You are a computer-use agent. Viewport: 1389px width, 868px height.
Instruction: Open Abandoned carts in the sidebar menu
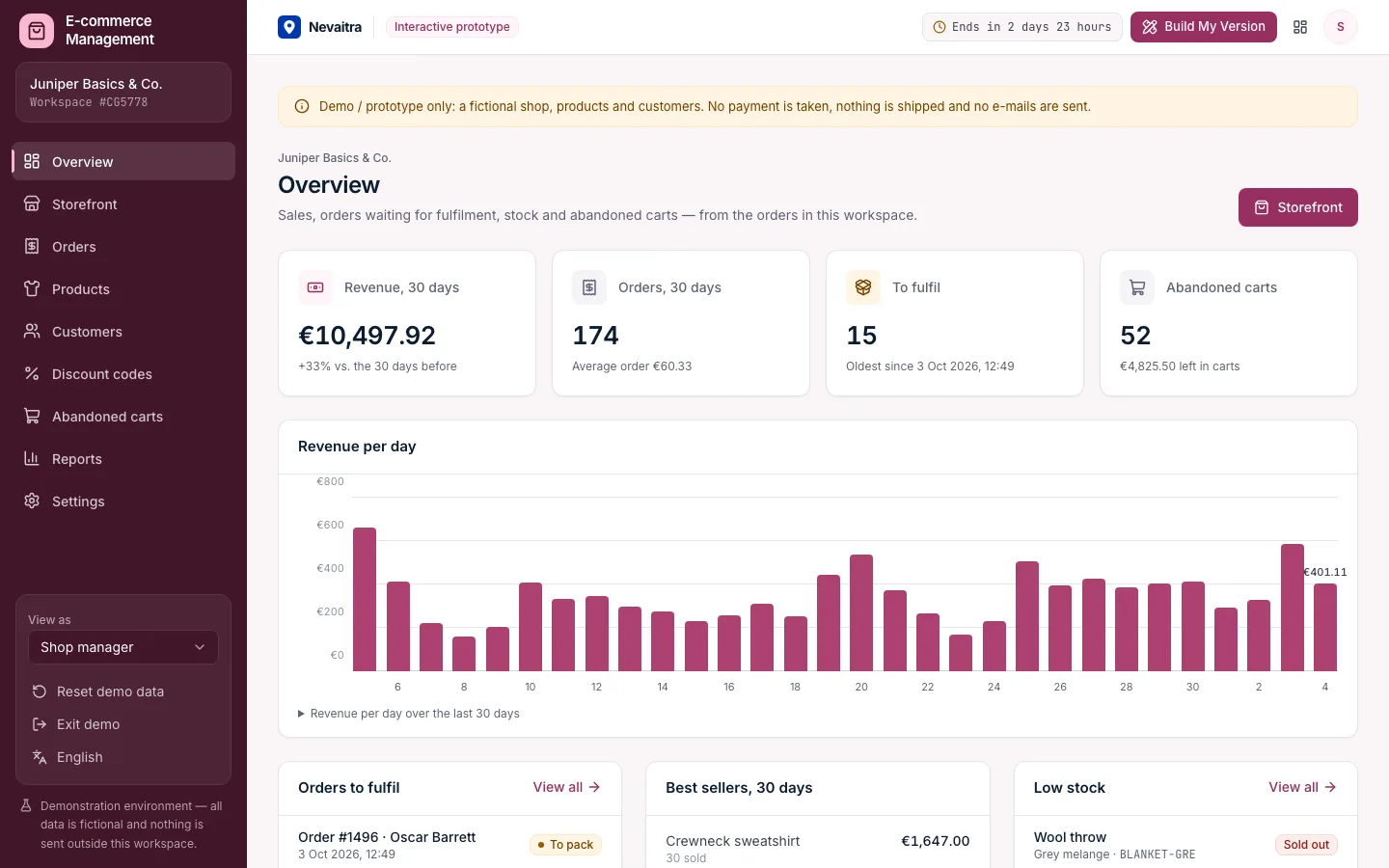[x=123, y=416]
